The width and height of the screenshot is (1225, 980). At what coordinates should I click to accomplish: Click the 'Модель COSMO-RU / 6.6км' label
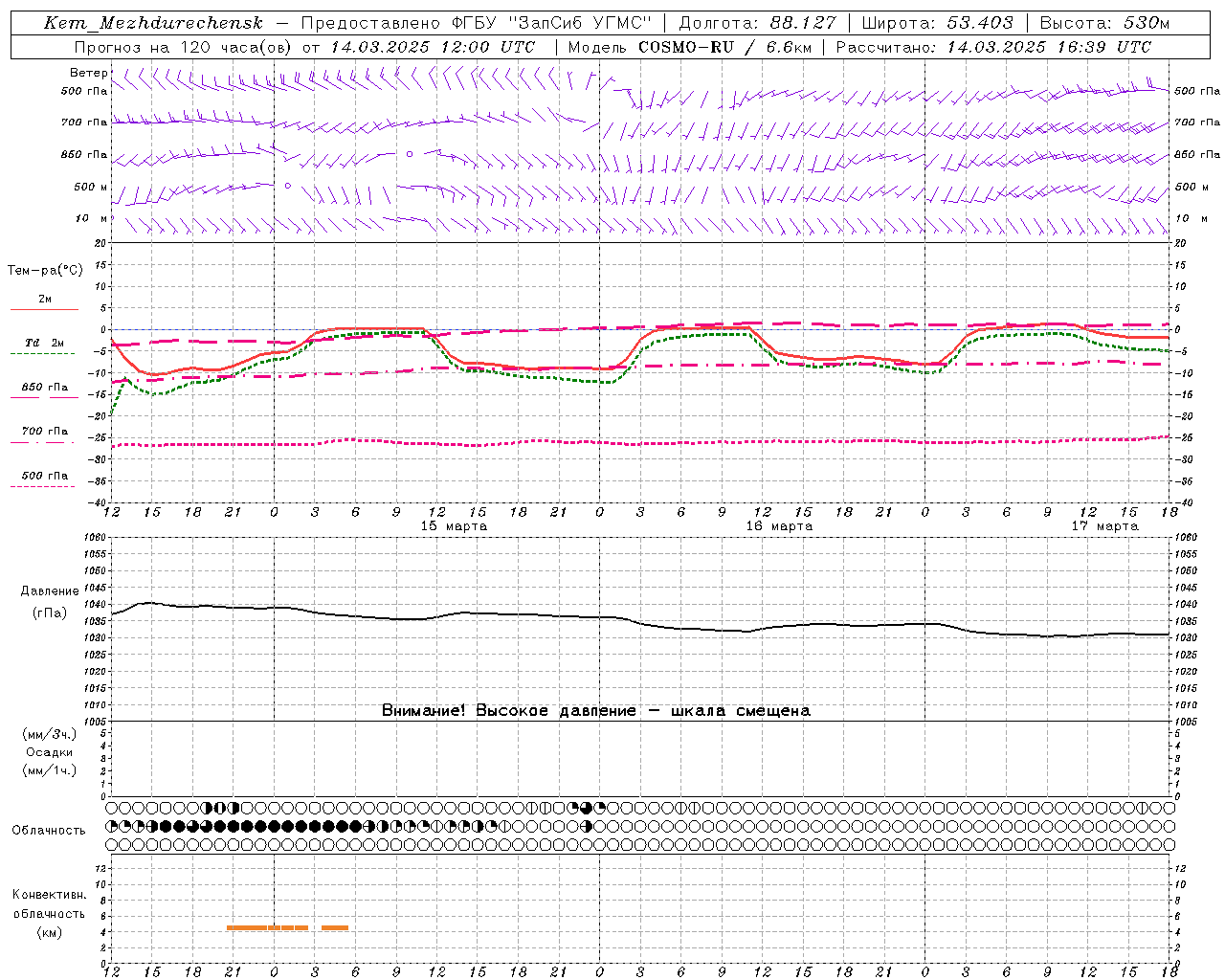(689, 47)
